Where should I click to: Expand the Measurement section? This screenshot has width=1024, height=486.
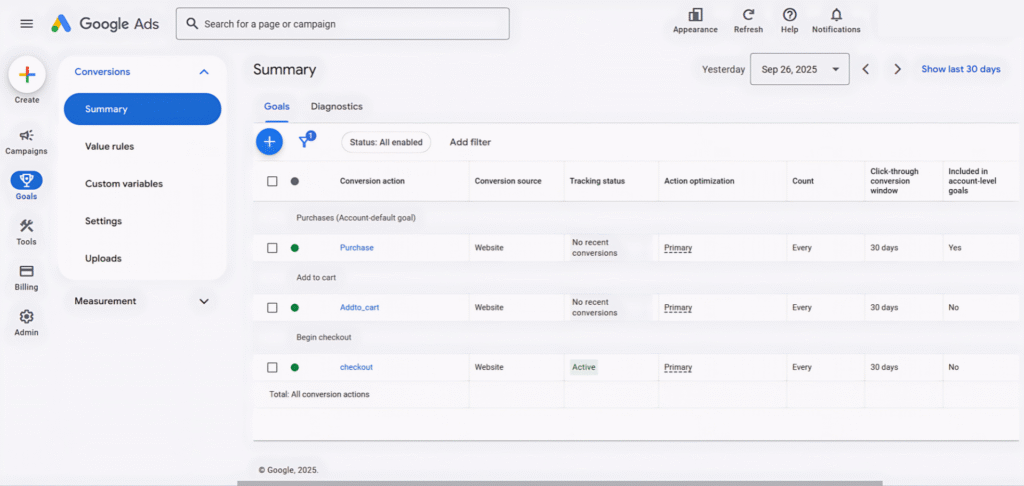point(204,301)
